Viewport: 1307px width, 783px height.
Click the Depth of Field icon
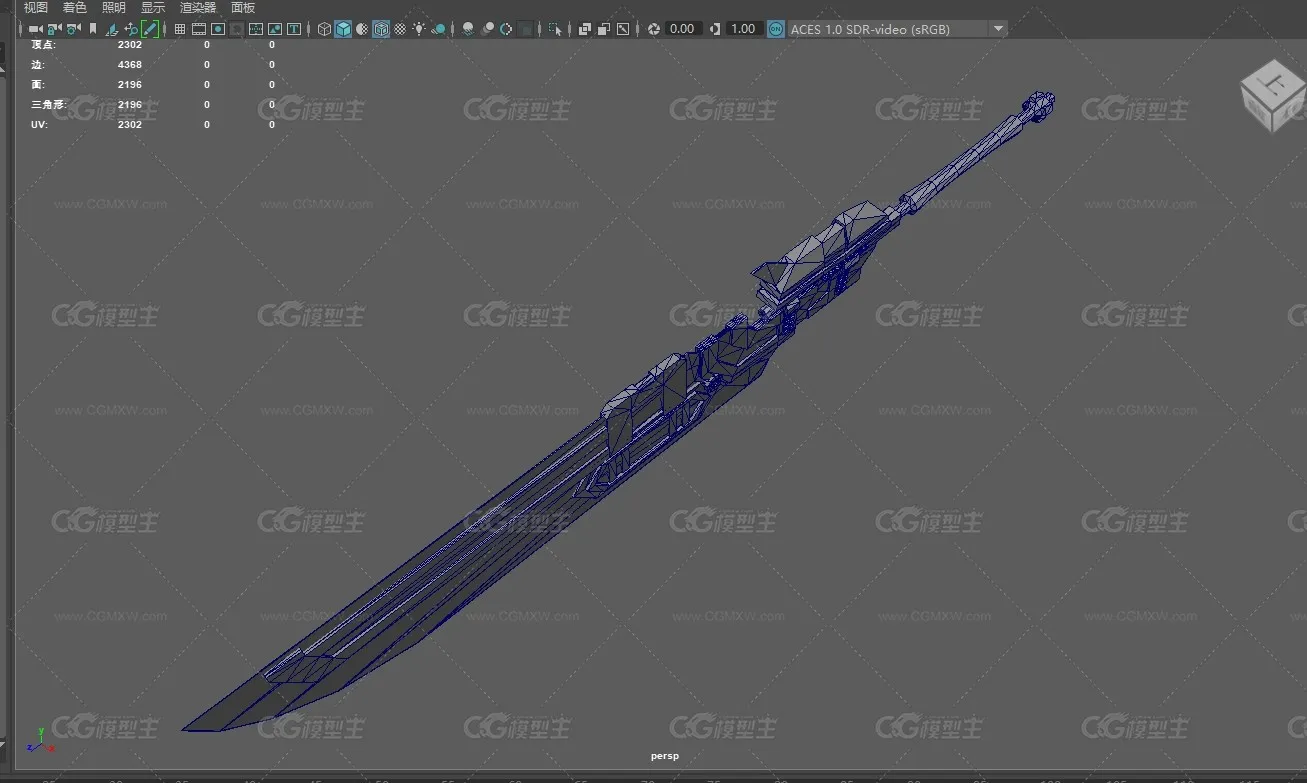525,29
